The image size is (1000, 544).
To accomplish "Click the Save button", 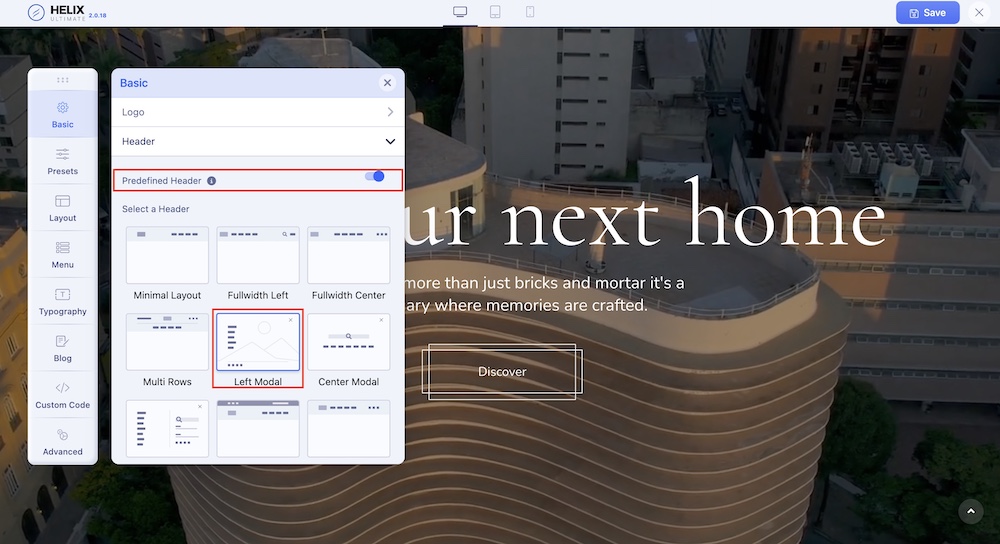I will point(927,13).
